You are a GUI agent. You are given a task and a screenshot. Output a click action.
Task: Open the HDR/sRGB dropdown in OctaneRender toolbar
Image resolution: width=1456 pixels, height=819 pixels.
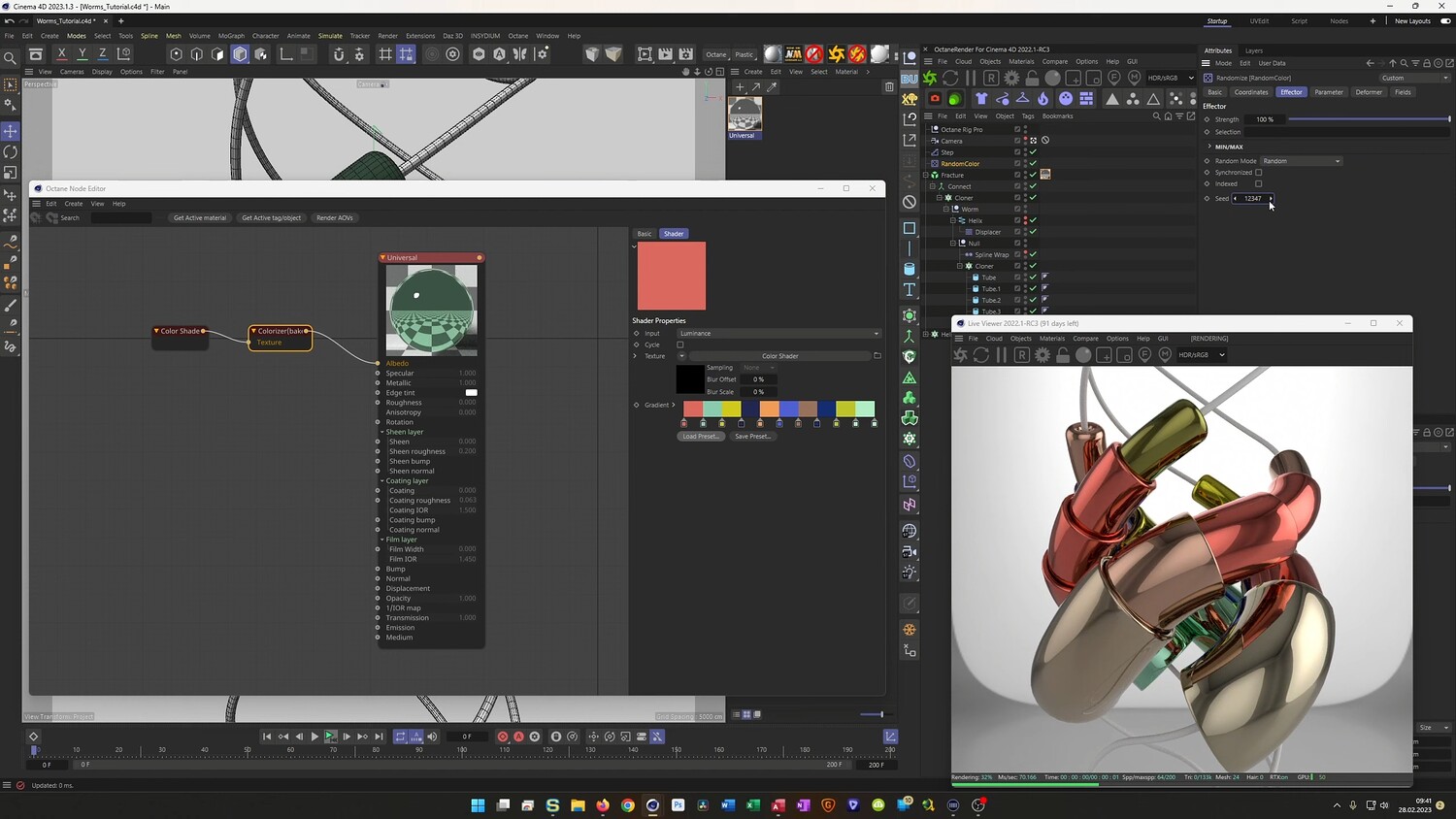(x=1172, y=78)
